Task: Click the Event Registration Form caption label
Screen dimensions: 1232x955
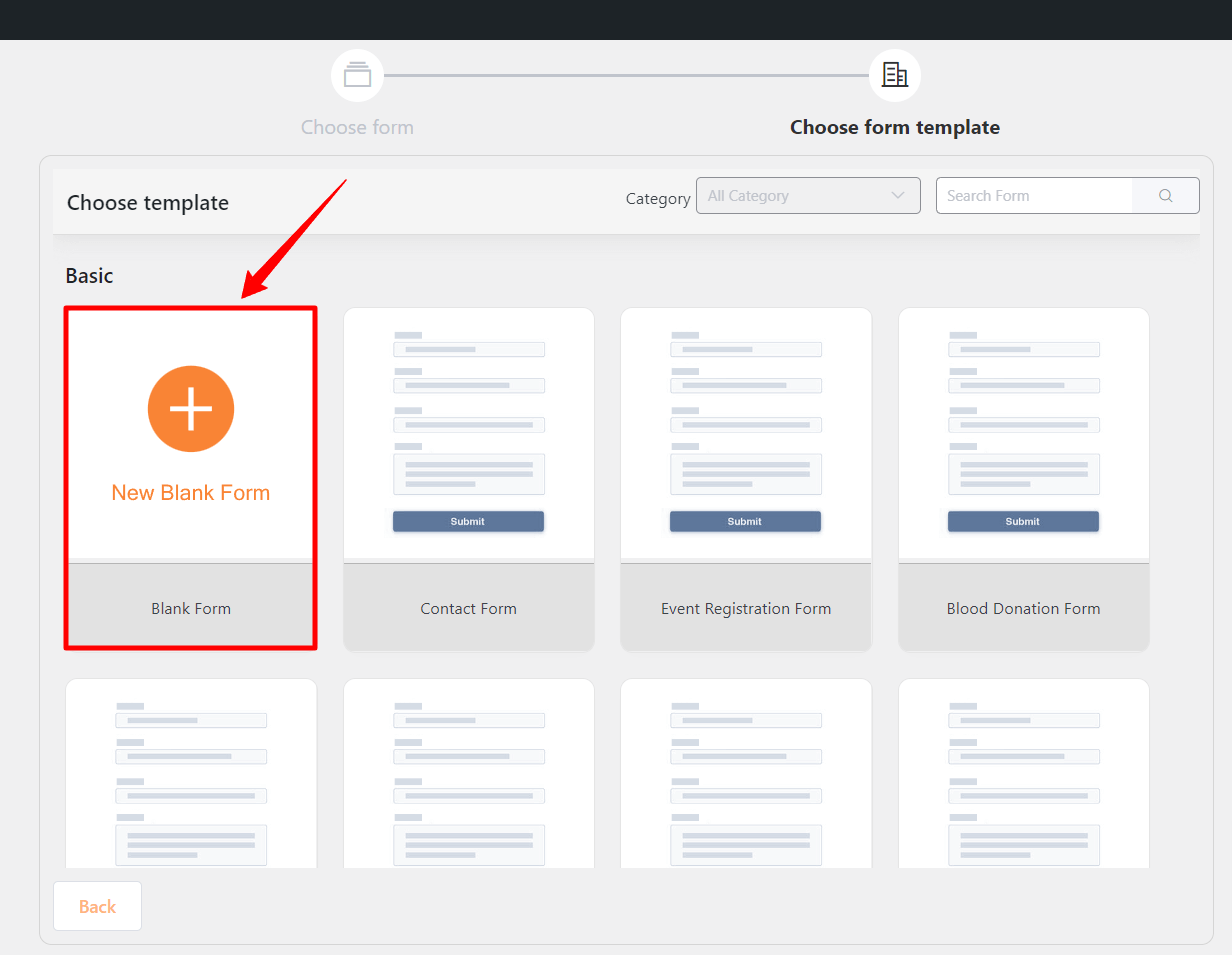Action: click(x=746, y=608)
